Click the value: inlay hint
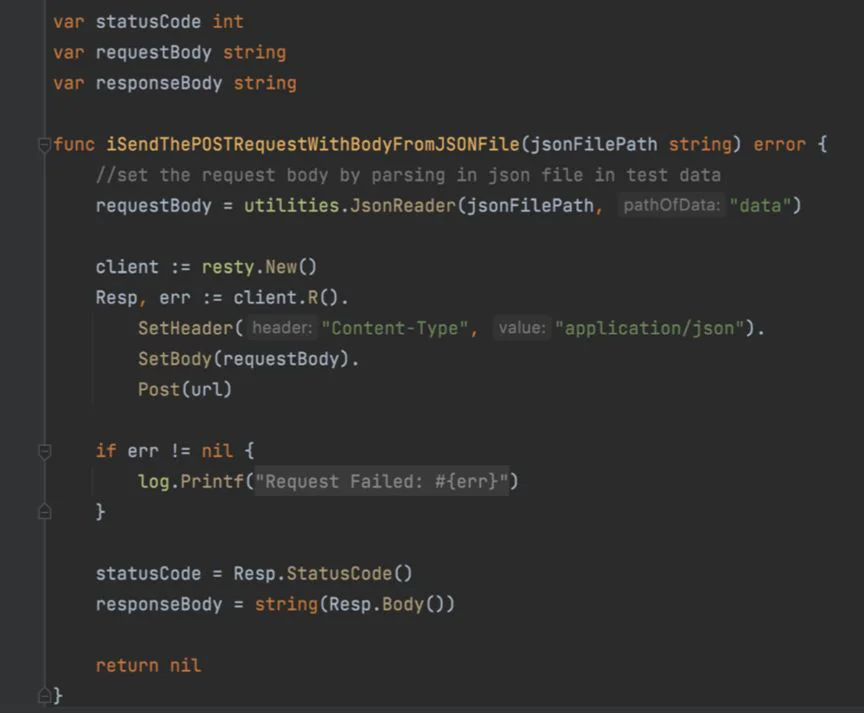The width and height of the screenshot is (864, 713). coord(522,328)
